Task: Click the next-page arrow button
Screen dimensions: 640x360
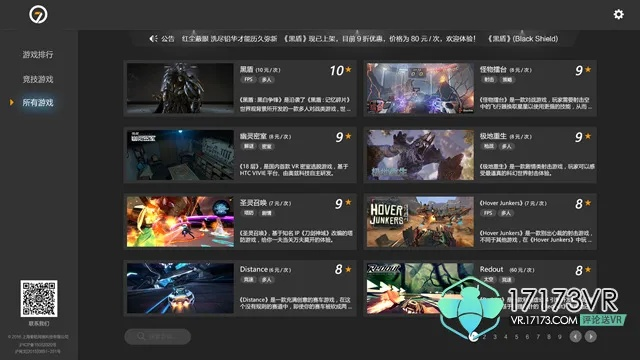Action: pyautogui.click(x=591, y=336)
